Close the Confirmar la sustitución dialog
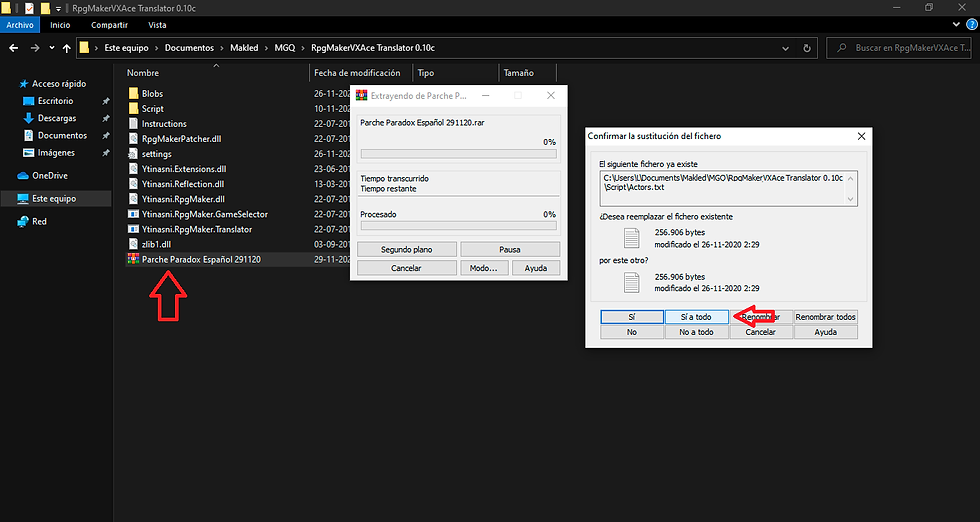This screenshot has width=980, height=522. click(861, 136)
